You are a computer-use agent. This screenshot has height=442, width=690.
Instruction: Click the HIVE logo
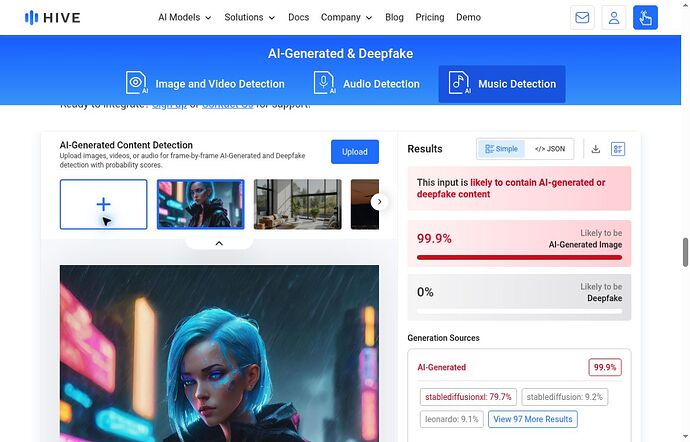click(53, 18)
